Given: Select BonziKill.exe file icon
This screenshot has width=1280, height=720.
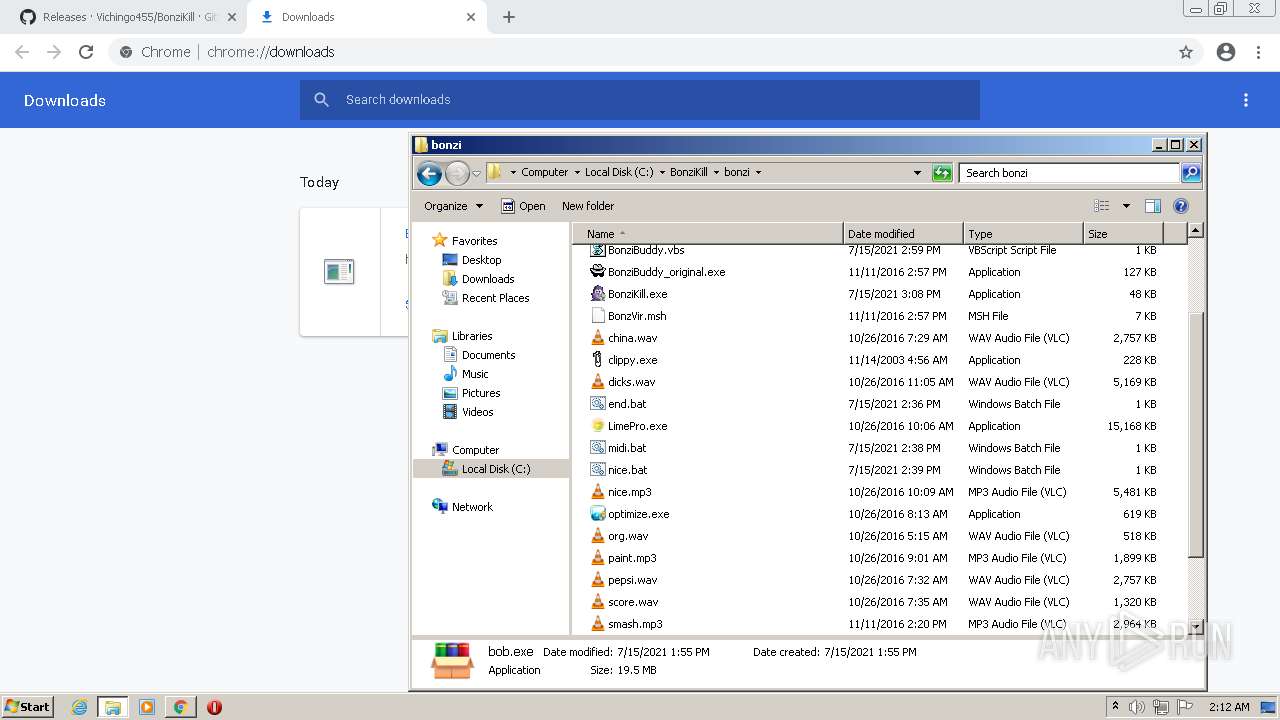Looking at the screenshot, I should 598,294.
